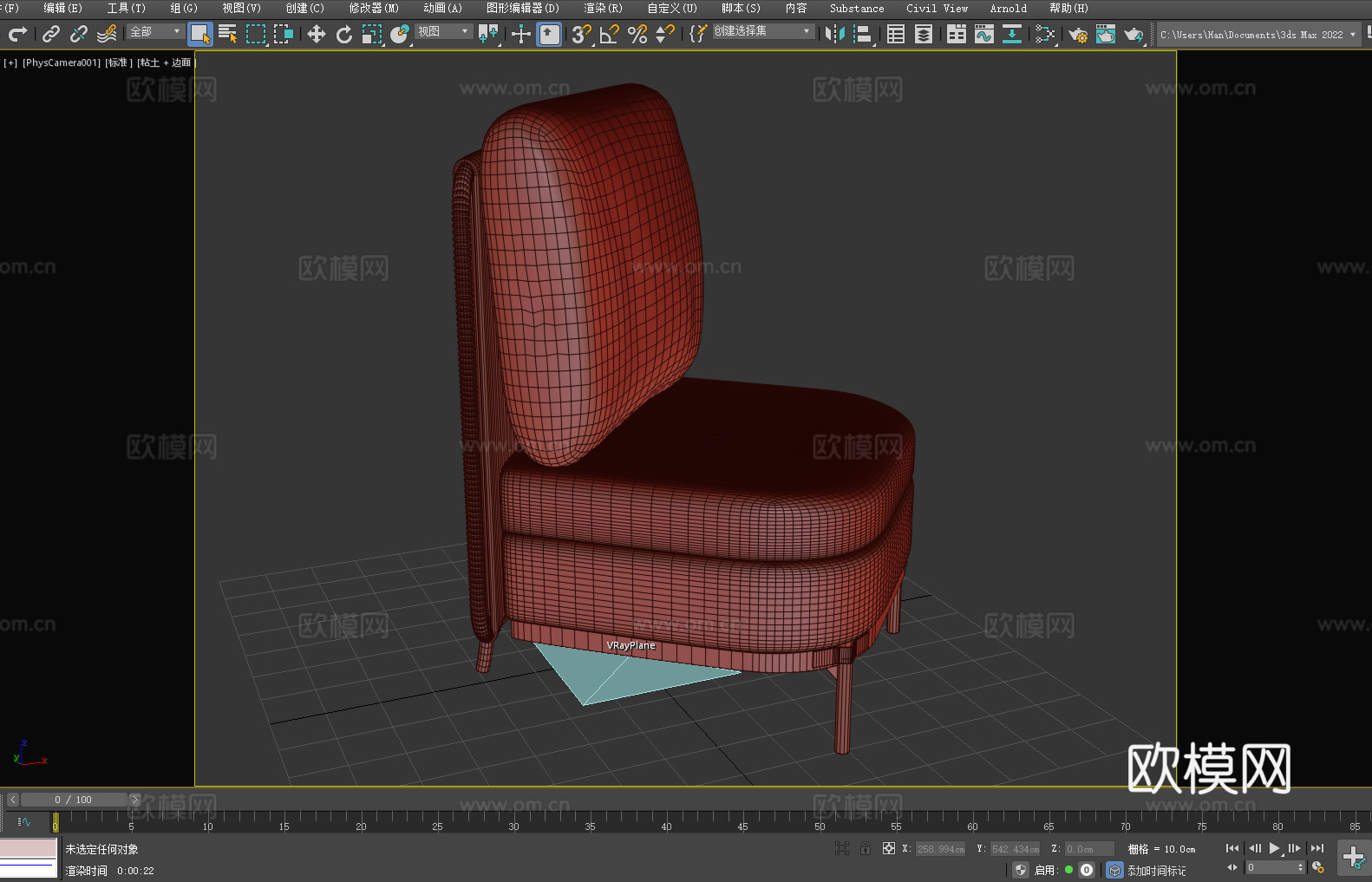Go to Previous Frame
Screen dimensions: 1372x882
[1254, 848]
